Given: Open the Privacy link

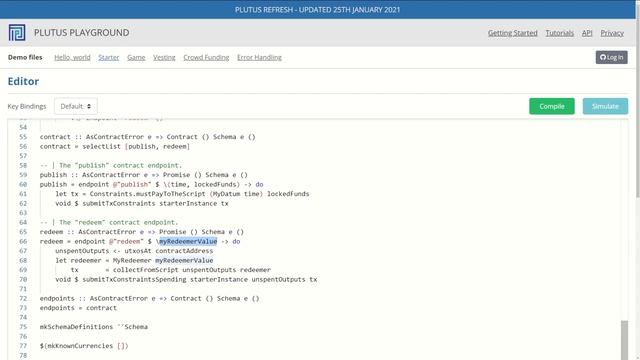Looking at the screenshot, I should [612, 33].
